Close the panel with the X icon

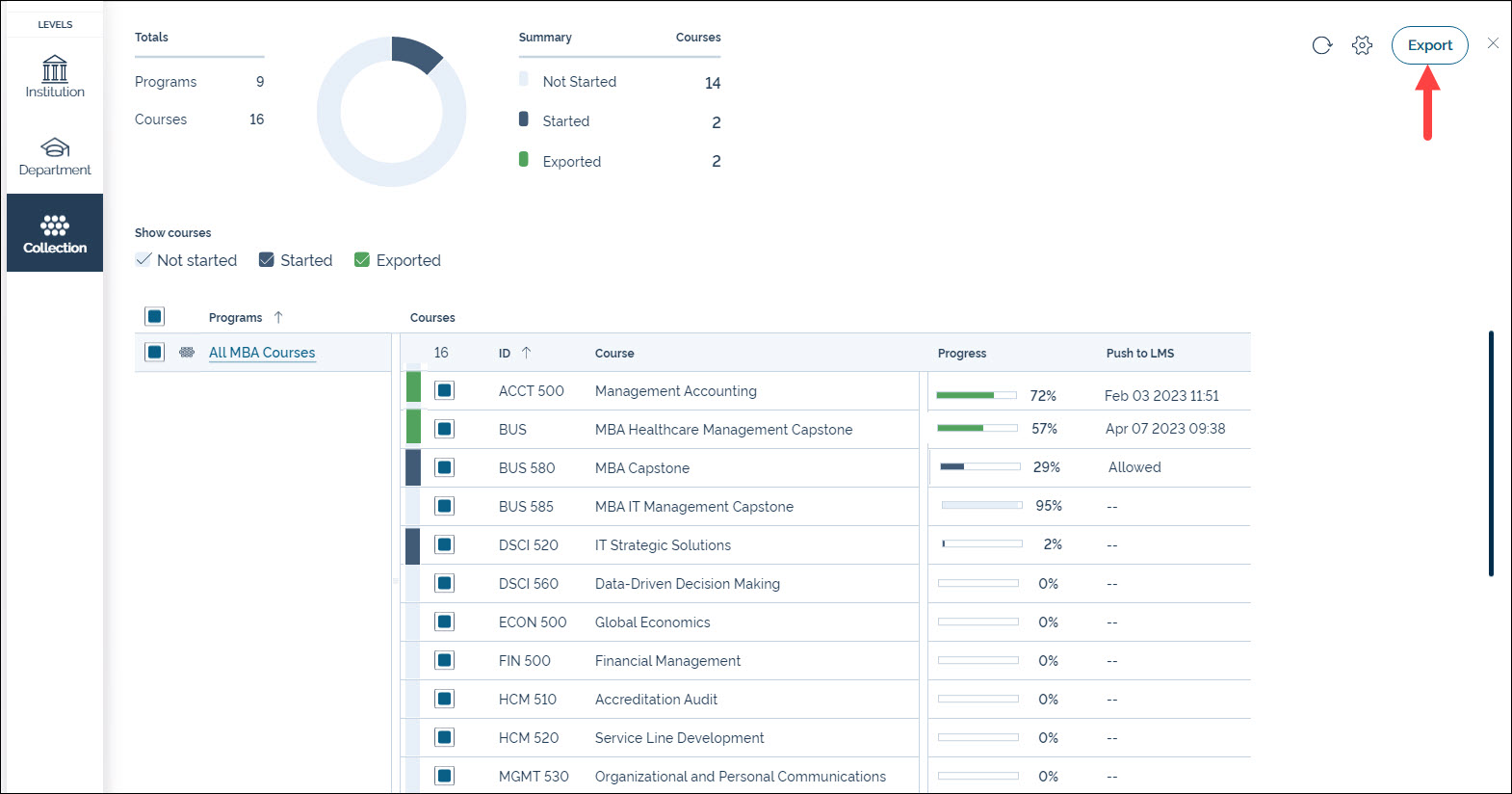coord(1493,43)
